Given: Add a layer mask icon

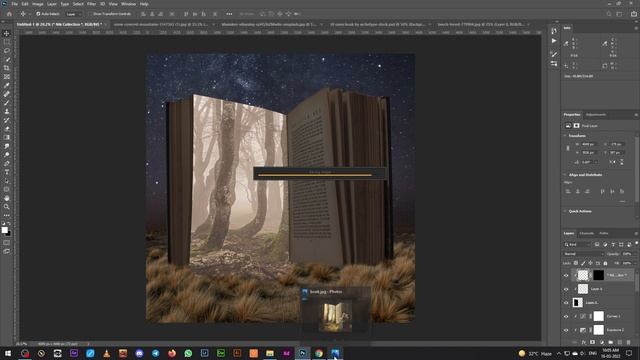Looking at the screenshot, I should coord(593,342).
